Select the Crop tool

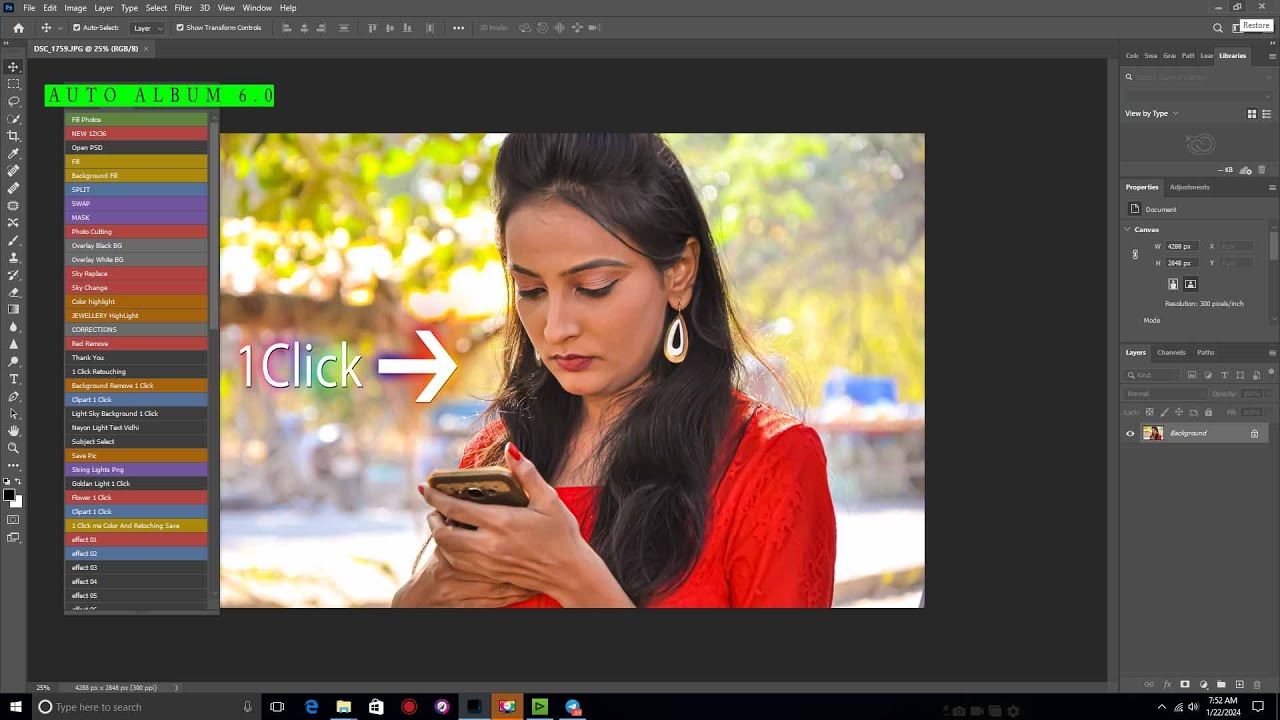point(13,136)
